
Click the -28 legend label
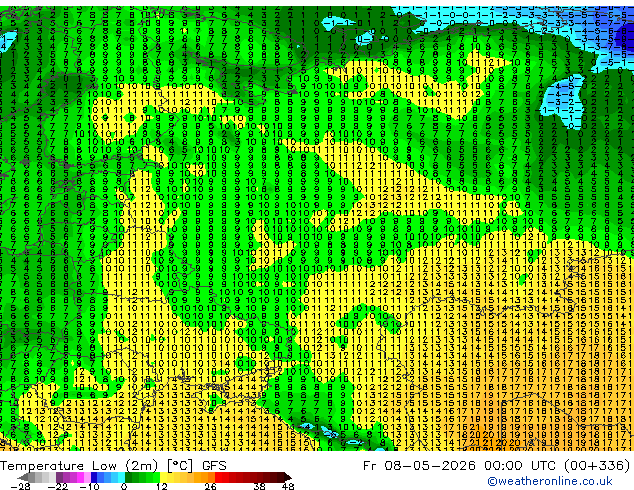(20, 486)
